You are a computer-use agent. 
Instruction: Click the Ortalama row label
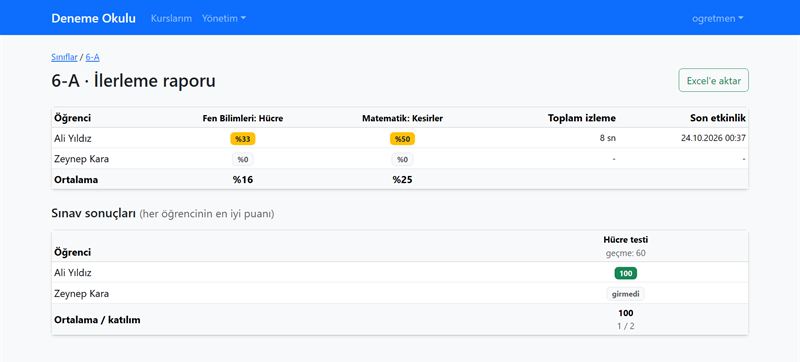coord(76,179)
